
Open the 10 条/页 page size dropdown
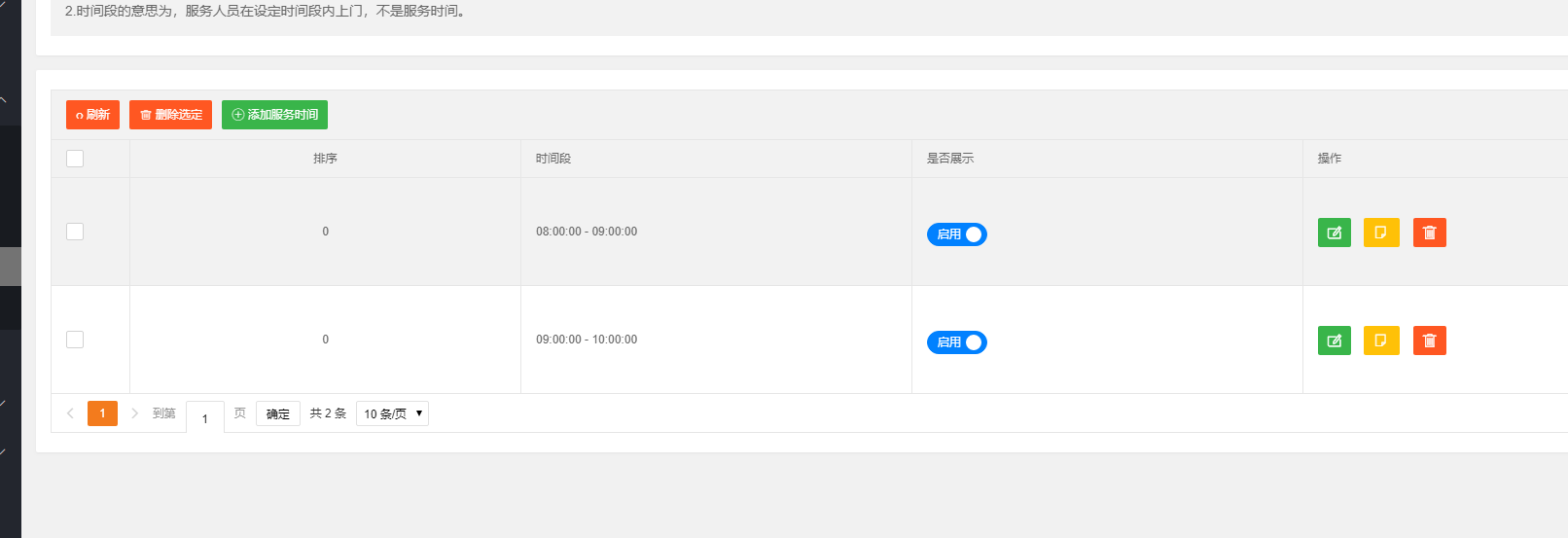[x=392, y=413]
